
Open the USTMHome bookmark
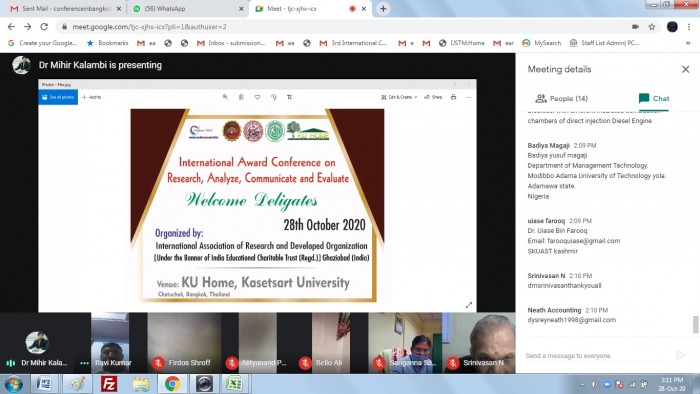coord(462,43)
